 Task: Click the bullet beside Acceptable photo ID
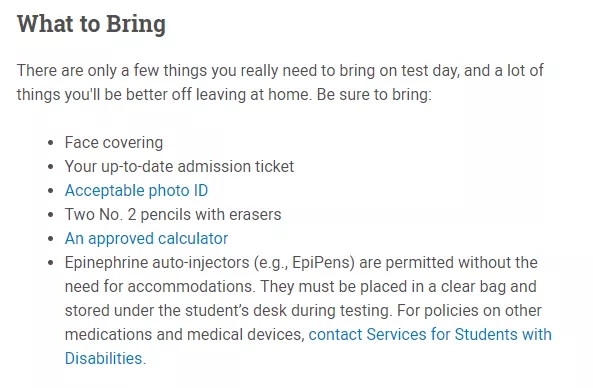[51, 191]
